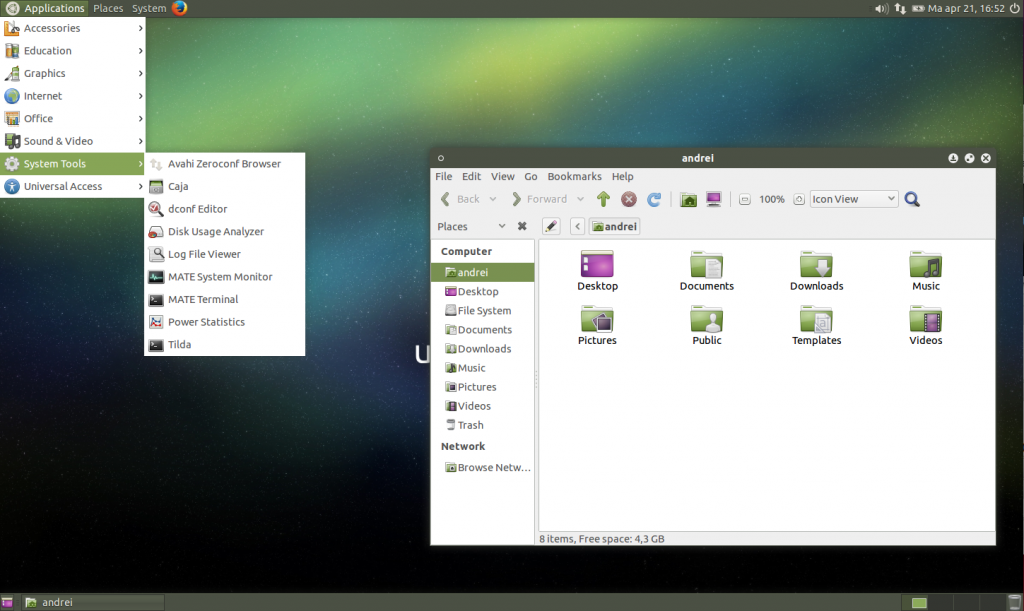
Task: Mute the volume from the top panel
Action: 879,8
